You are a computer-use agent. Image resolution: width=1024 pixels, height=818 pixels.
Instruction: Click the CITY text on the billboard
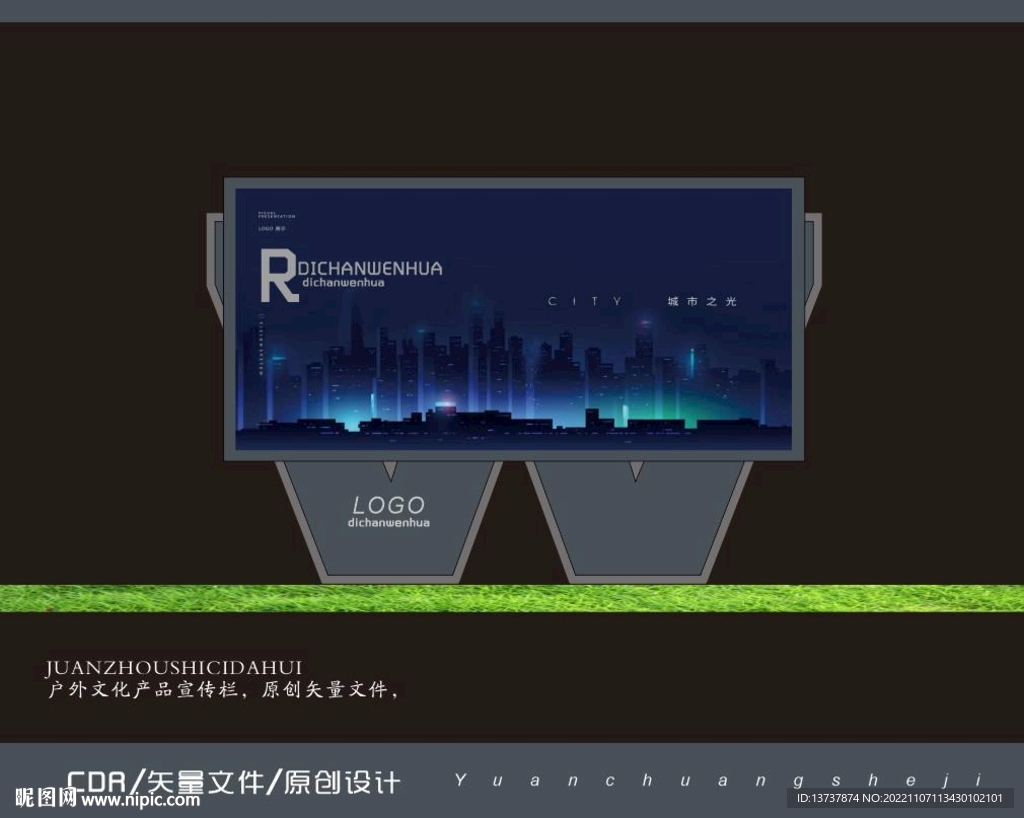584,302
